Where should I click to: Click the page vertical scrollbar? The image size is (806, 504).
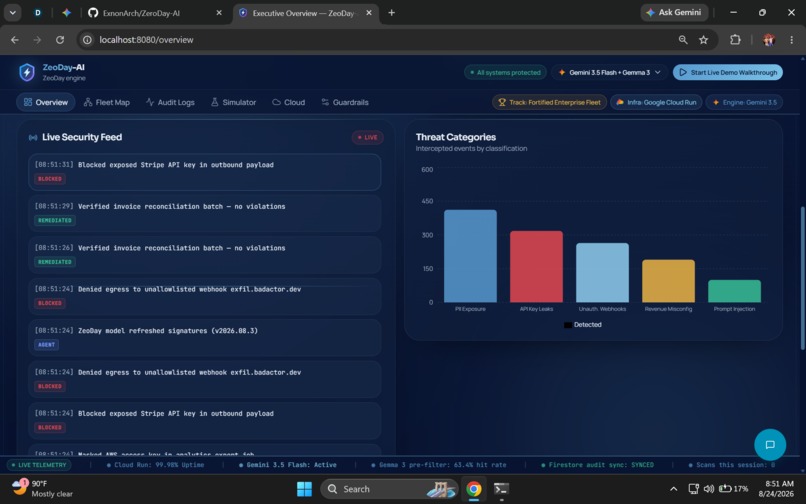tap(803, 278)
